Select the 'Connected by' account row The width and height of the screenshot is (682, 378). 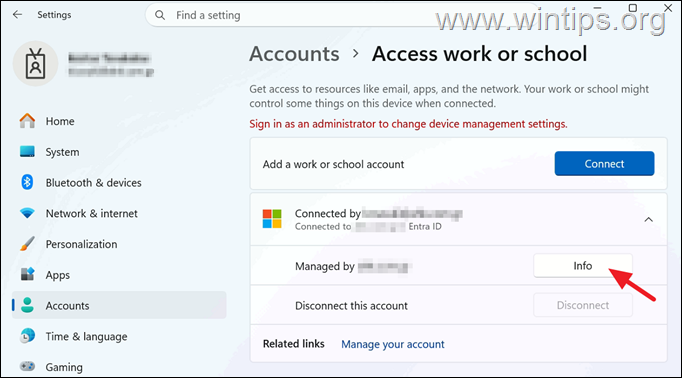point(458,219)
